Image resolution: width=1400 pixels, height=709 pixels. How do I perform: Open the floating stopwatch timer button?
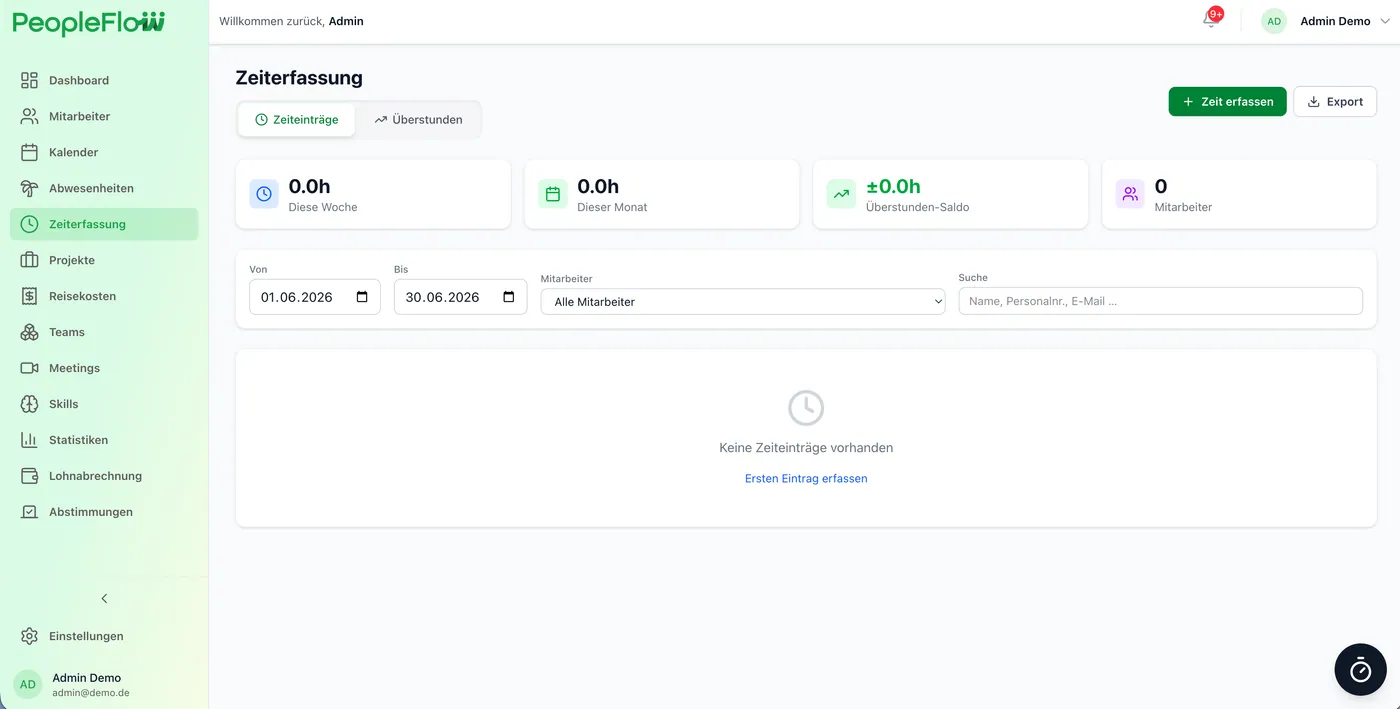(1360, 669)
